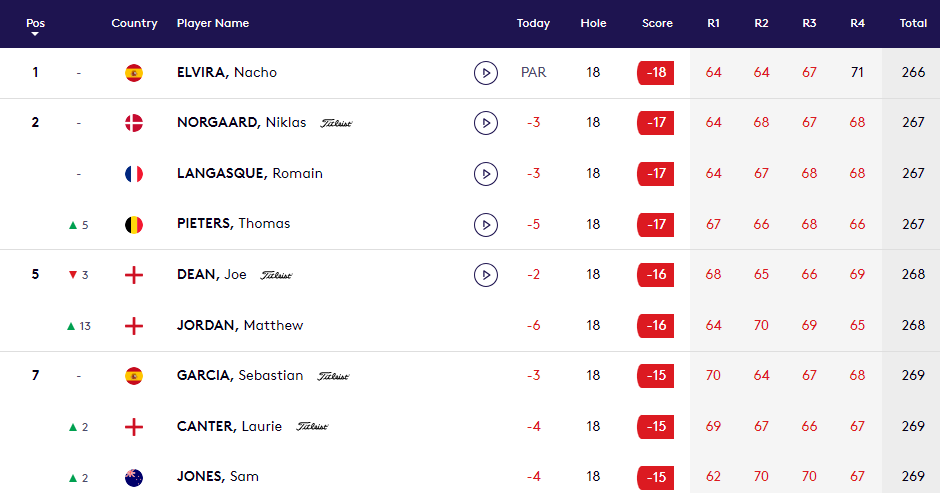The width and height of the screenshot is (940, 493).
Task: Click Belgium flag beside Pieters
Action: coord(134,224)
